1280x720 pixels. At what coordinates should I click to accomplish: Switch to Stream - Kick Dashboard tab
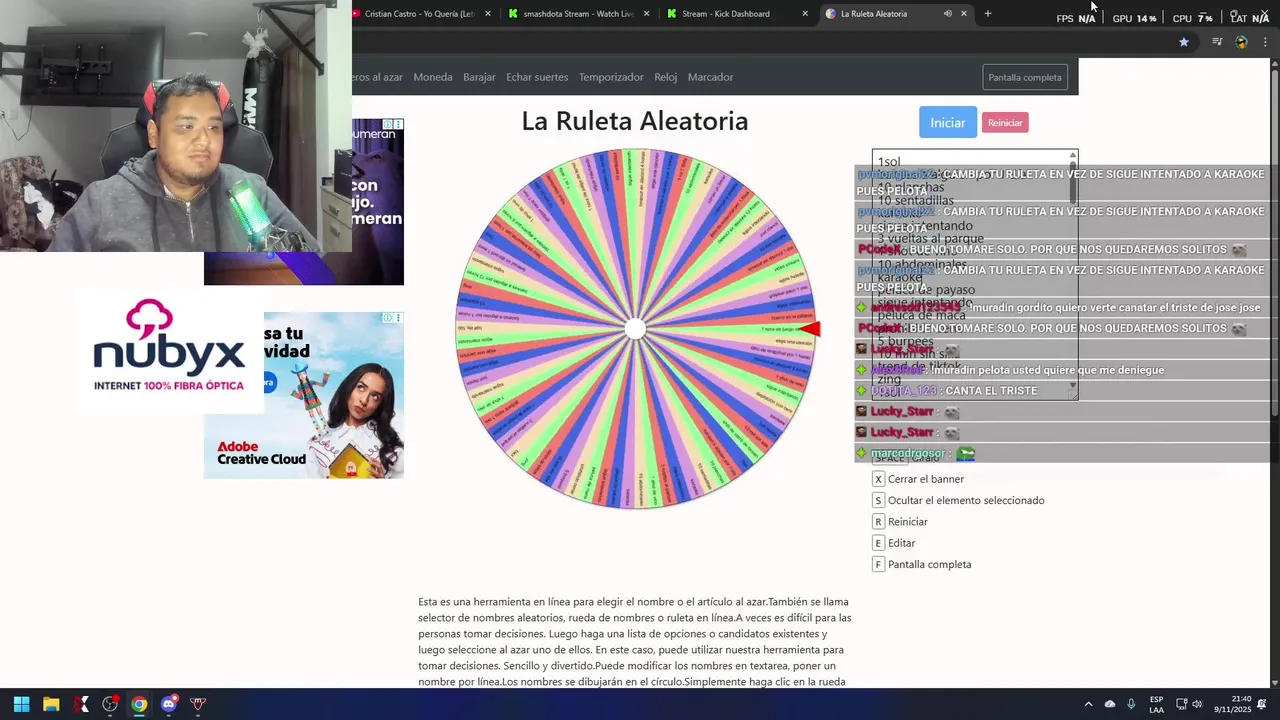[737, 14]
